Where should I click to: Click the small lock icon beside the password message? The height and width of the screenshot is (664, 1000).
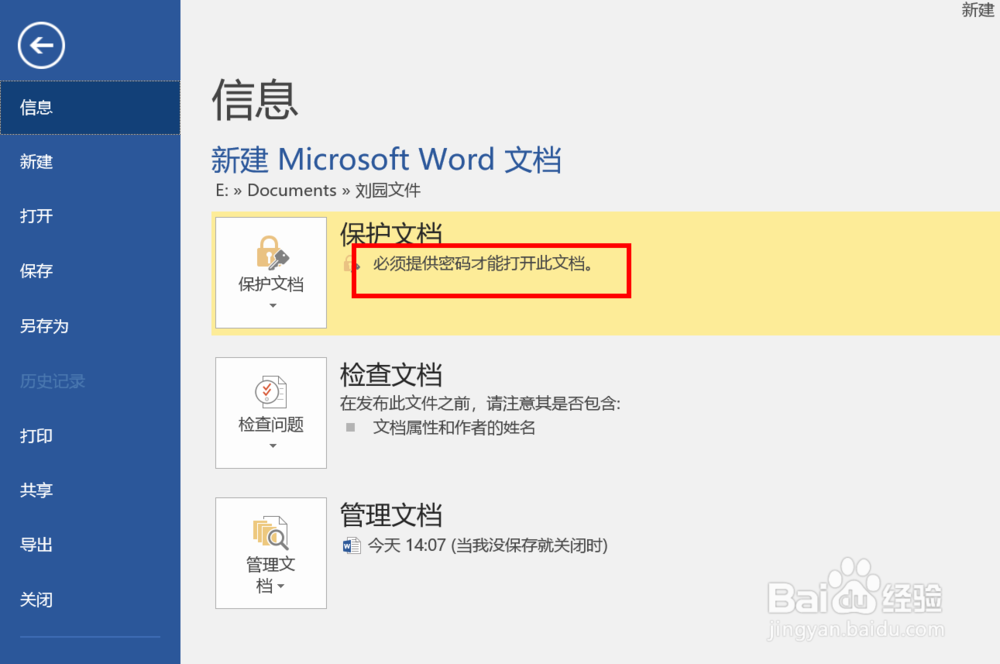pyautogui.click(x=351, y=263)
